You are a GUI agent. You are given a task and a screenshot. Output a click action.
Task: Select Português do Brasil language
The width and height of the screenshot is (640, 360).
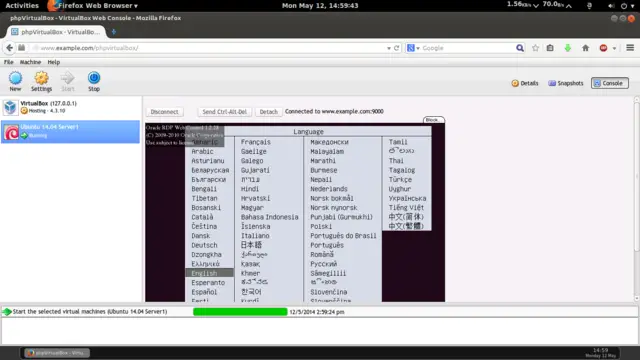click(x=343, y=236)
